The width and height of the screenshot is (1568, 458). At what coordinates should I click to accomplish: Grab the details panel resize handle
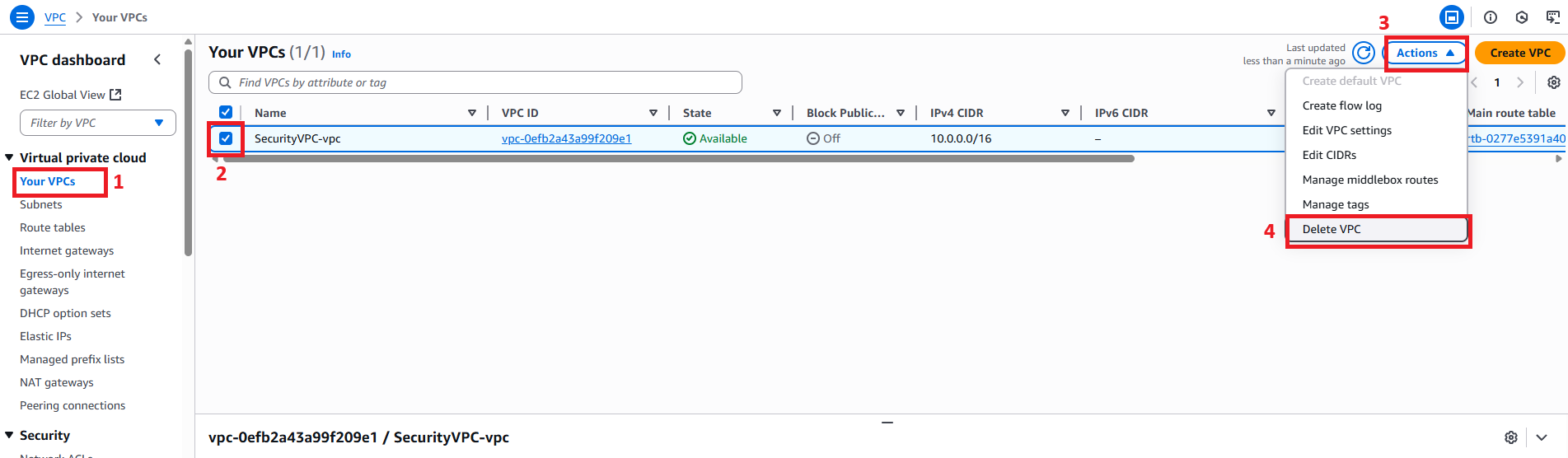point(887,423)
